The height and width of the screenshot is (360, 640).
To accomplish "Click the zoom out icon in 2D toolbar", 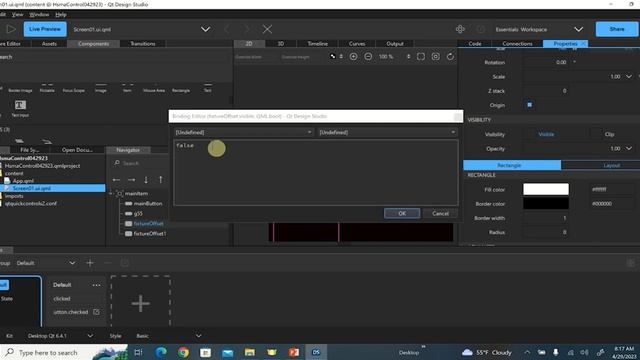I will pos(368,57).
